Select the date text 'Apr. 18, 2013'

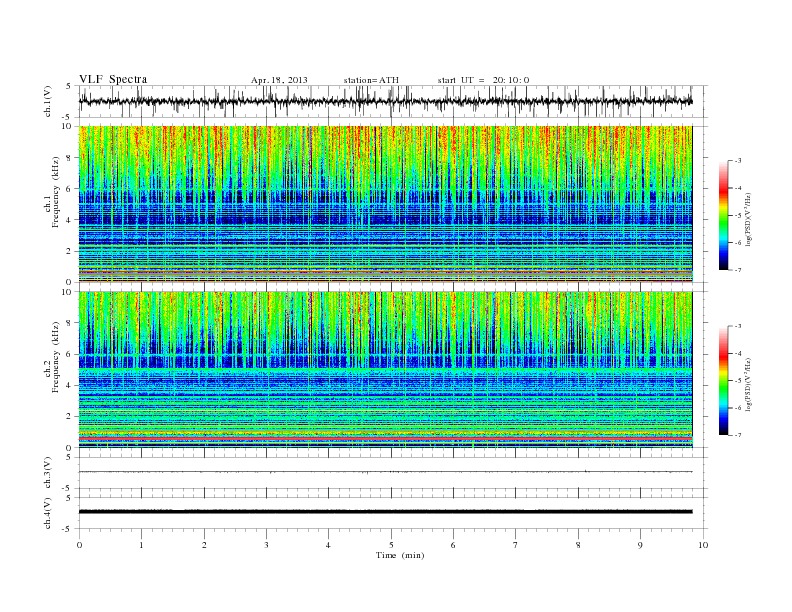tap(279, 80)
